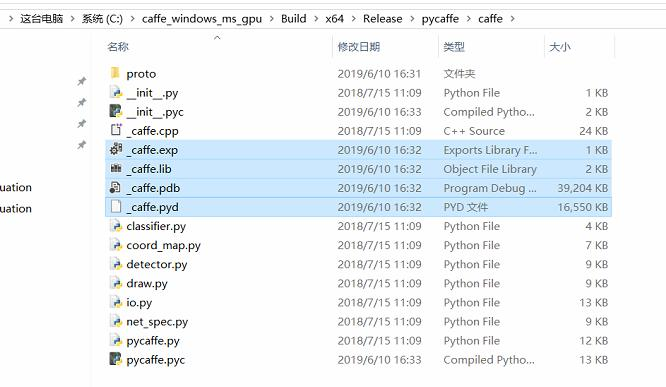Expand chevron after 这台电脑 in address bar
Viewport: 666px width, 387px height.
coord(73,19)
